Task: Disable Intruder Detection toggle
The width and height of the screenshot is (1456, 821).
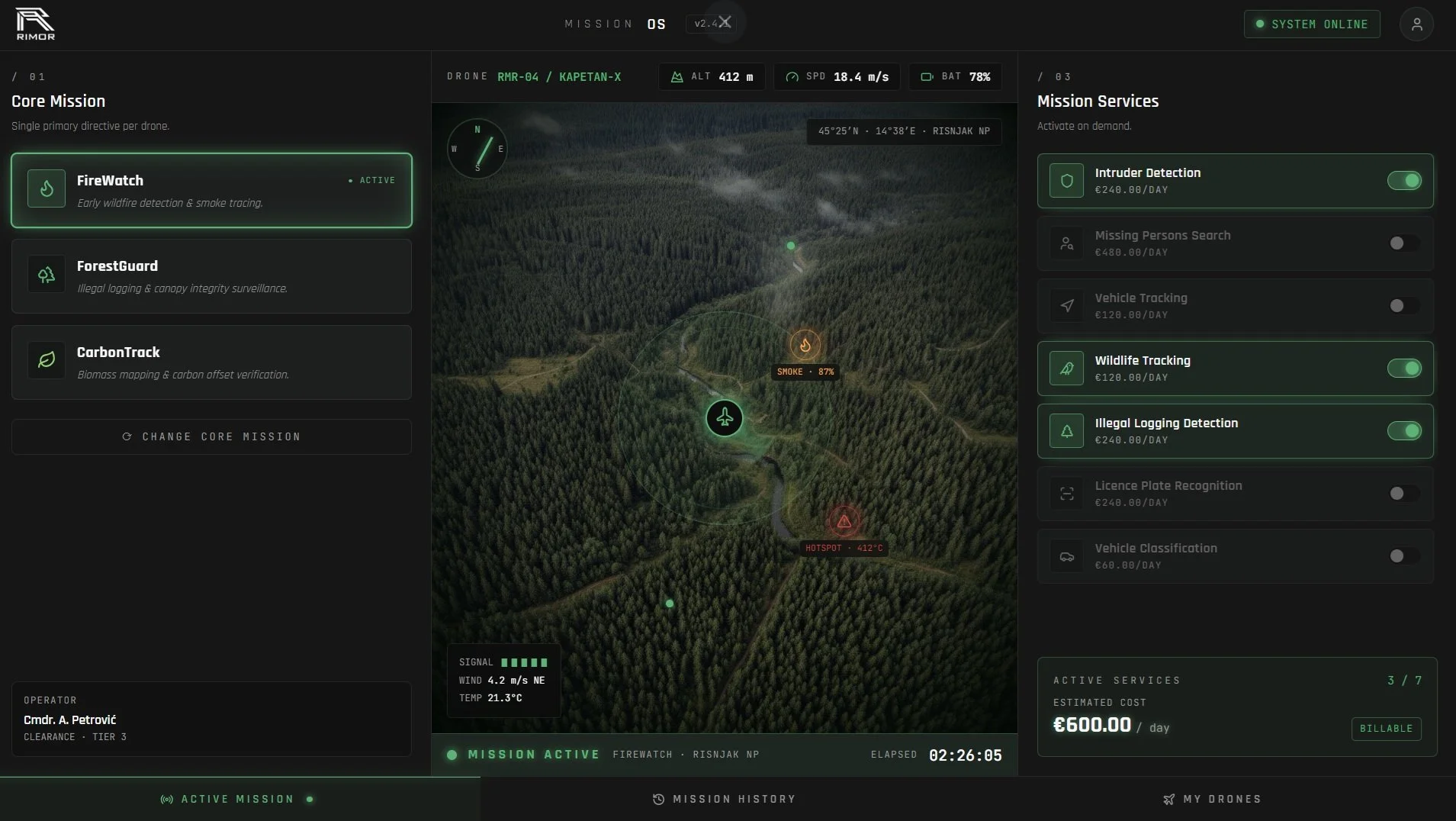Action: coord(1404,181)
